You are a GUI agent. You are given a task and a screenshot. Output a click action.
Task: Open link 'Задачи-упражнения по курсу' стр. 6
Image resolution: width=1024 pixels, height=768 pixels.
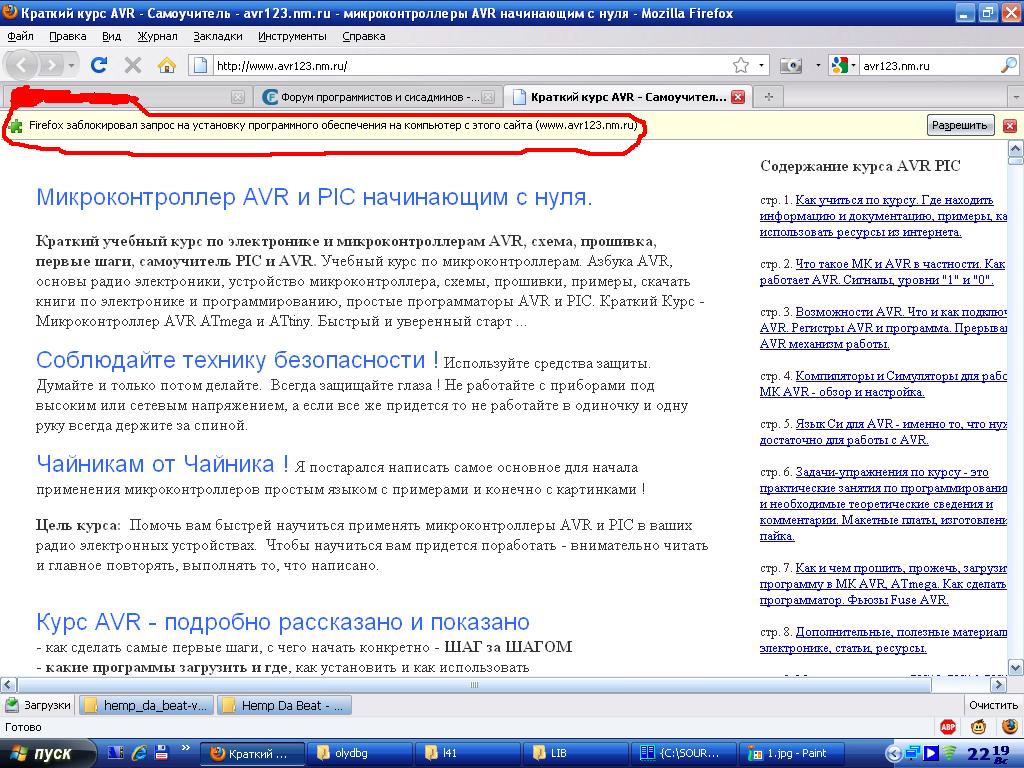883,504
